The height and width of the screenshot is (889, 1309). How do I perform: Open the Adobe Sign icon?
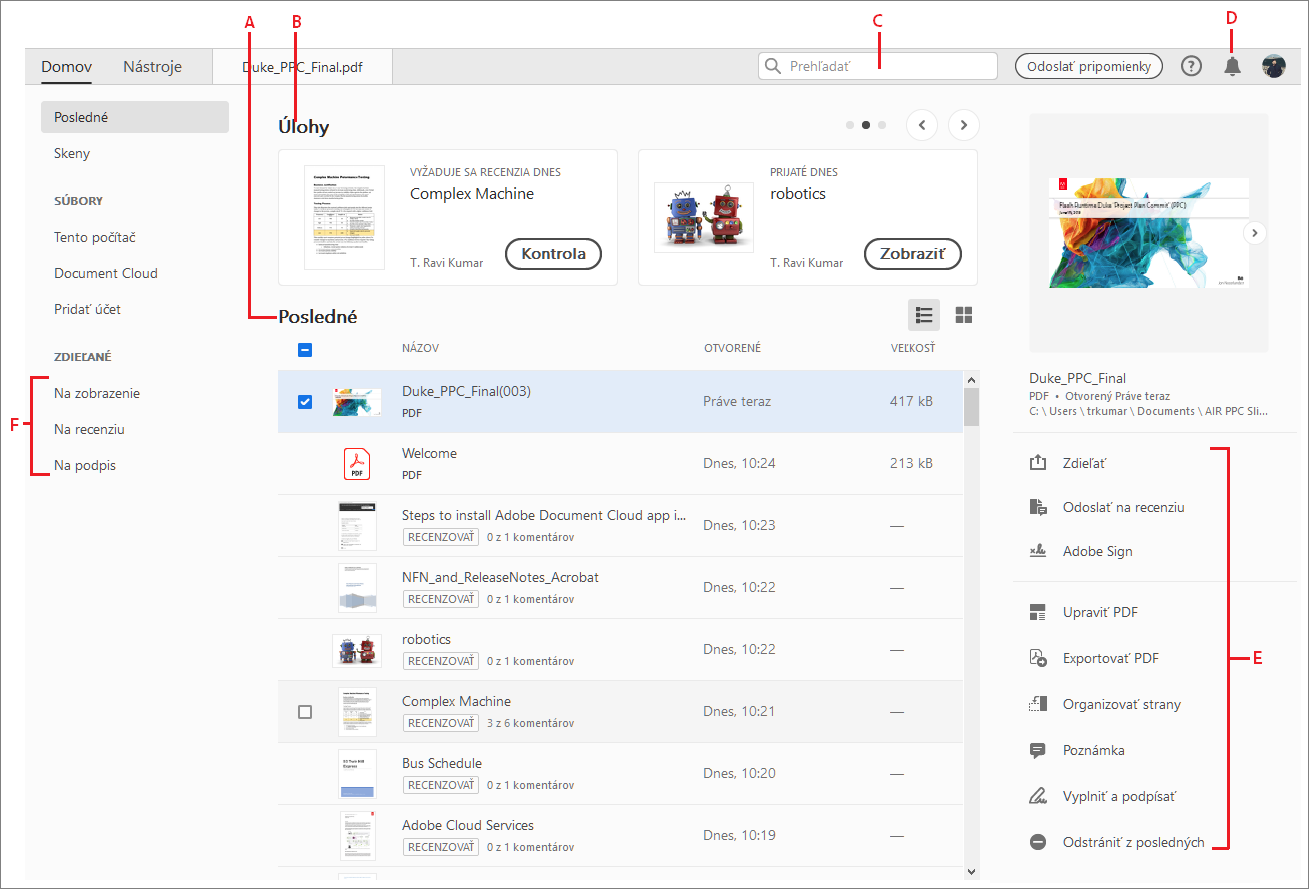tap(1037, 551)
